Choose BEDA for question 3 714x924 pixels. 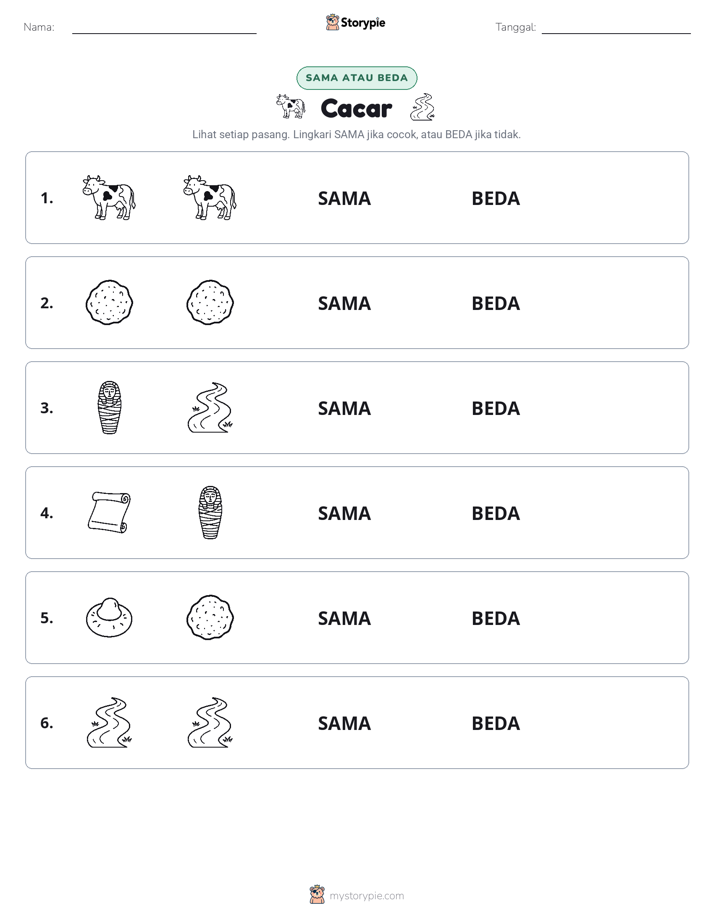coord(495,408)
